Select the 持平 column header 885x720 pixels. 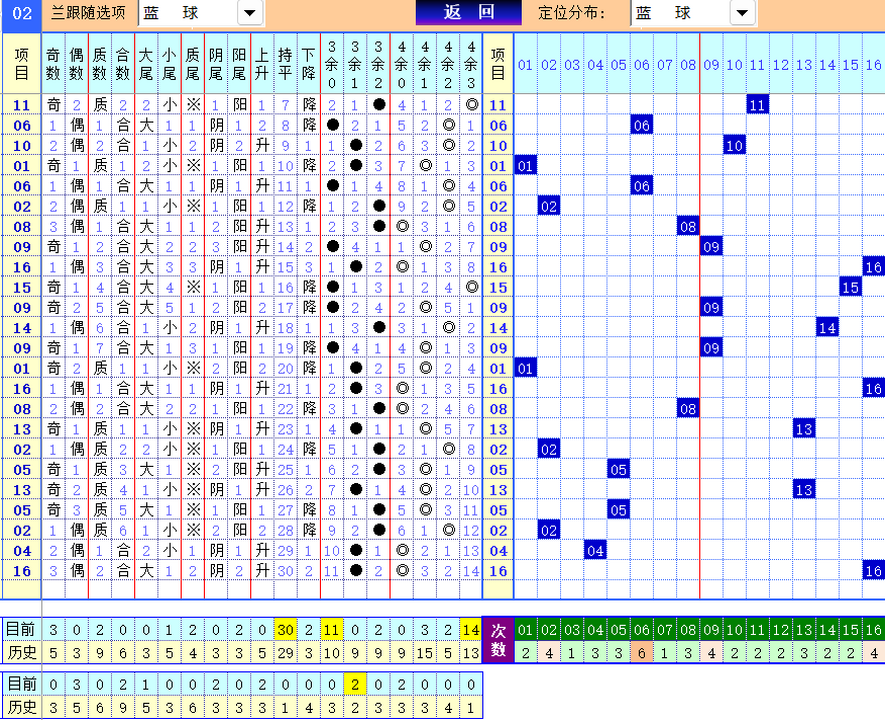285,63
